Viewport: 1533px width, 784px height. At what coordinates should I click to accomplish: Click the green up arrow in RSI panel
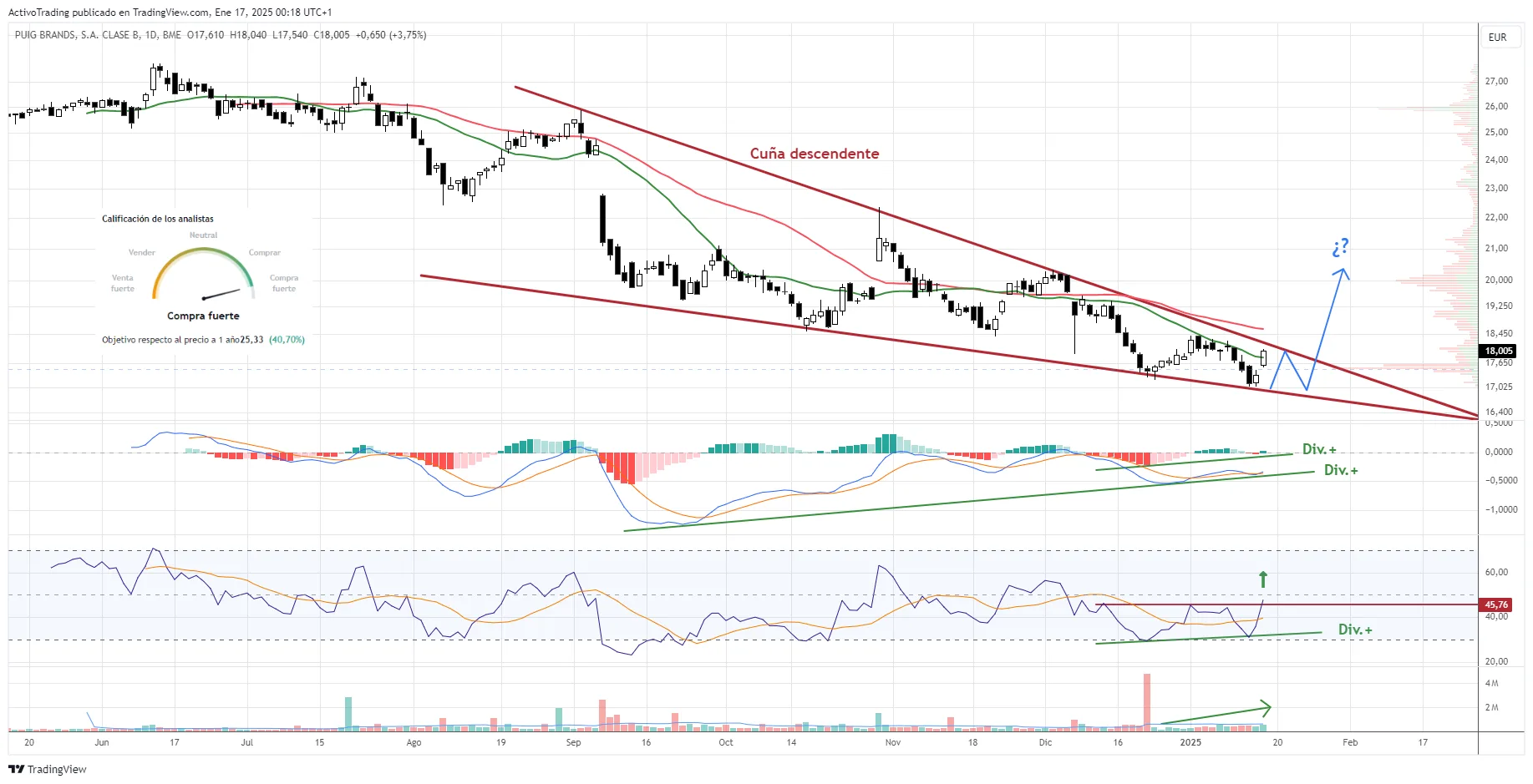(1263, 579)
